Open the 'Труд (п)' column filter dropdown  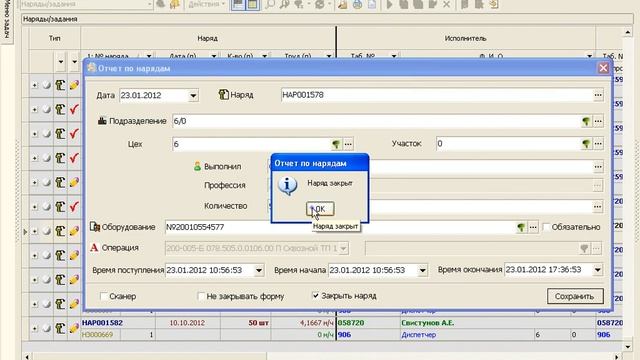329,56
